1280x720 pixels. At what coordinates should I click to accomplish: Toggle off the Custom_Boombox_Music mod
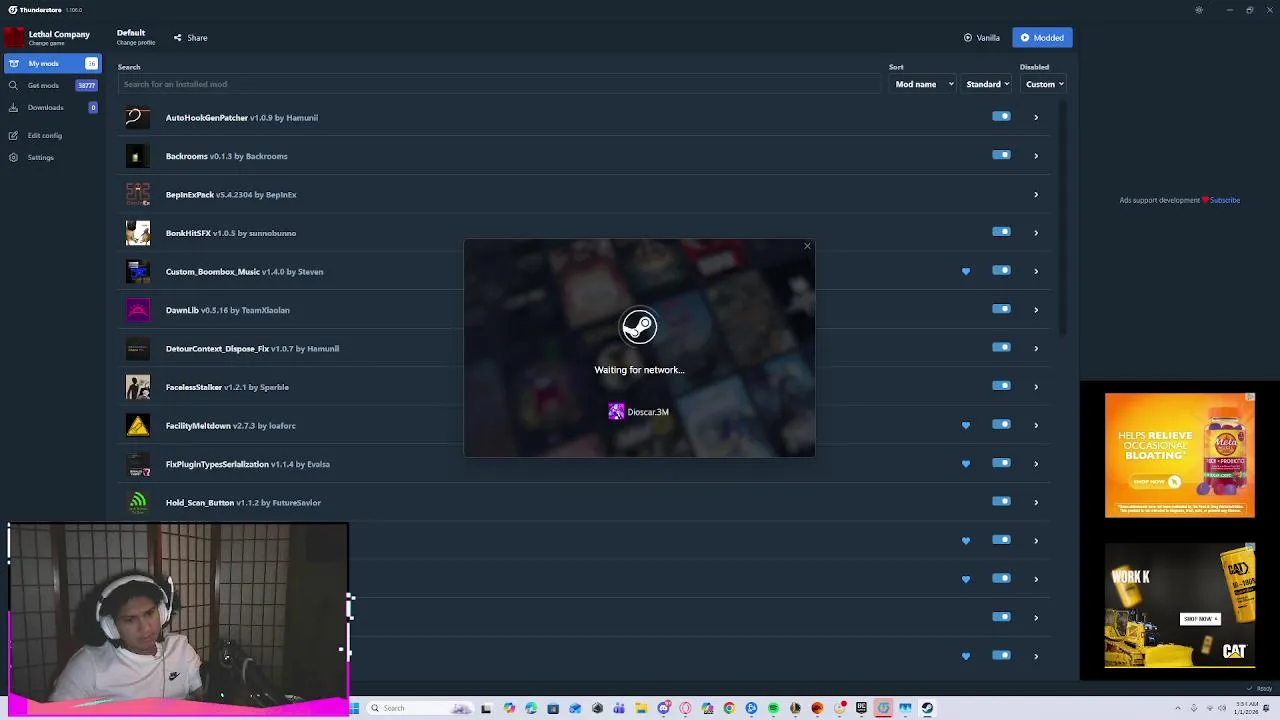tap(1001, 271)
